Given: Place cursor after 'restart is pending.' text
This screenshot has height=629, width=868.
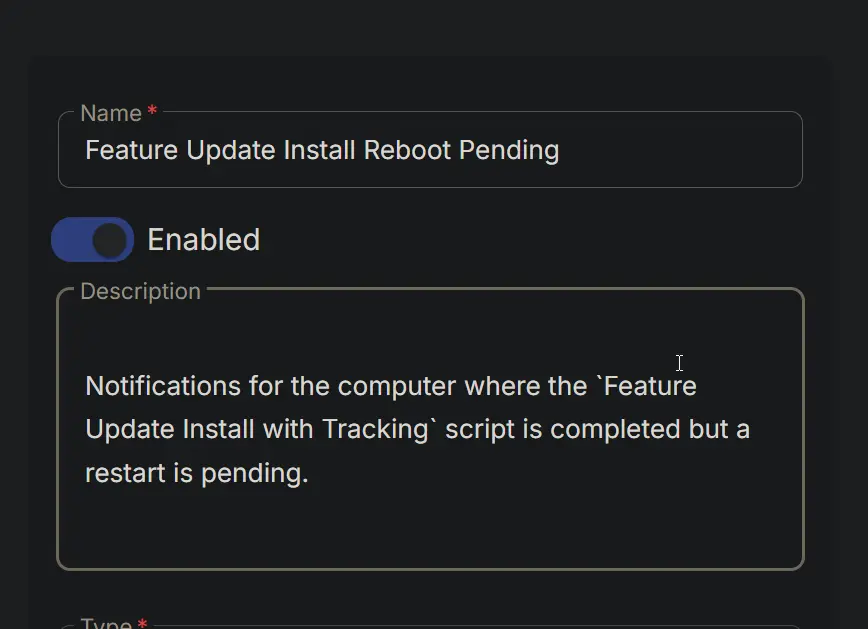Looking at the screenshot, I should point(309,473).
